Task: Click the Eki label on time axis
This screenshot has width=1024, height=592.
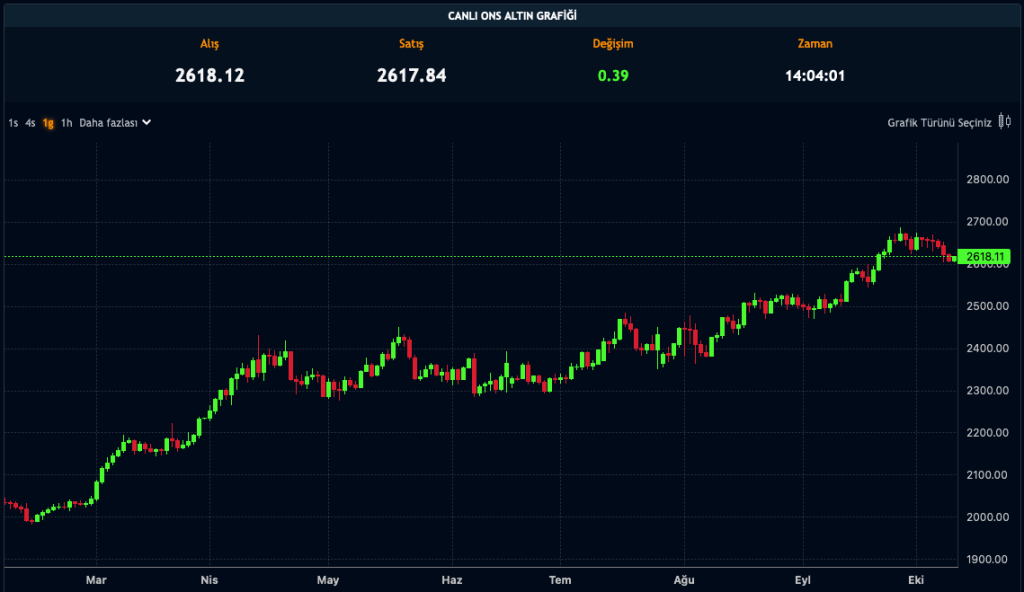Action: pos(916,580)
